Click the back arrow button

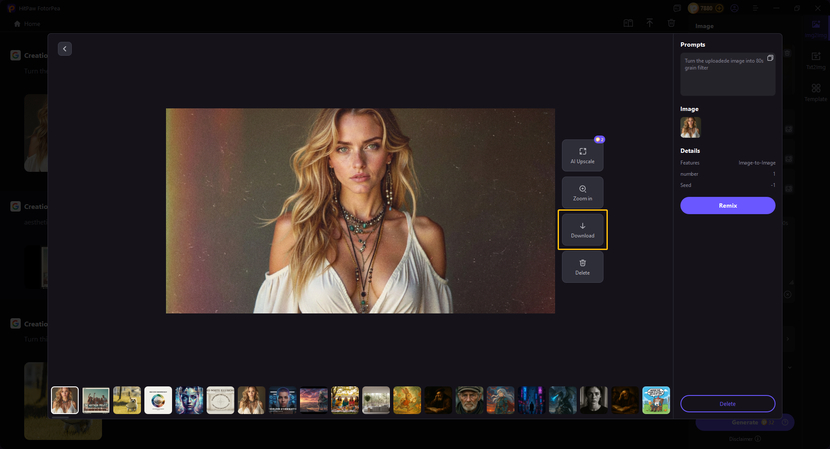tap(65, 49)
